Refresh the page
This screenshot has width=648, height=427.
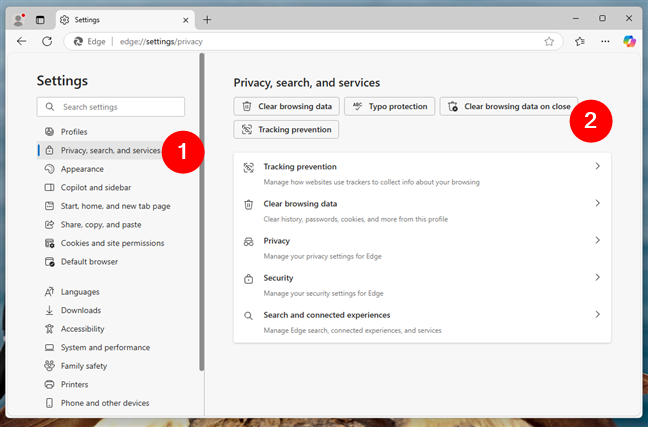[47, 41]
